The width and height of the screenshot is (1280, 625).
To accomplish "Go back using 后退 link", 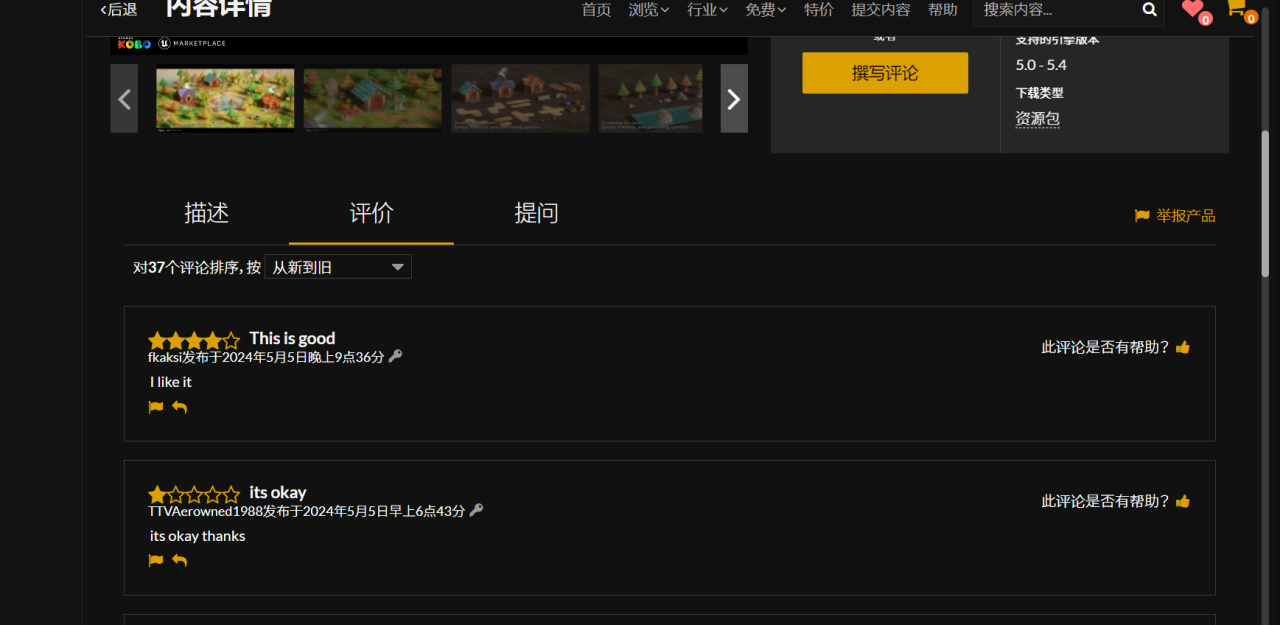I will tap(119, 9).
